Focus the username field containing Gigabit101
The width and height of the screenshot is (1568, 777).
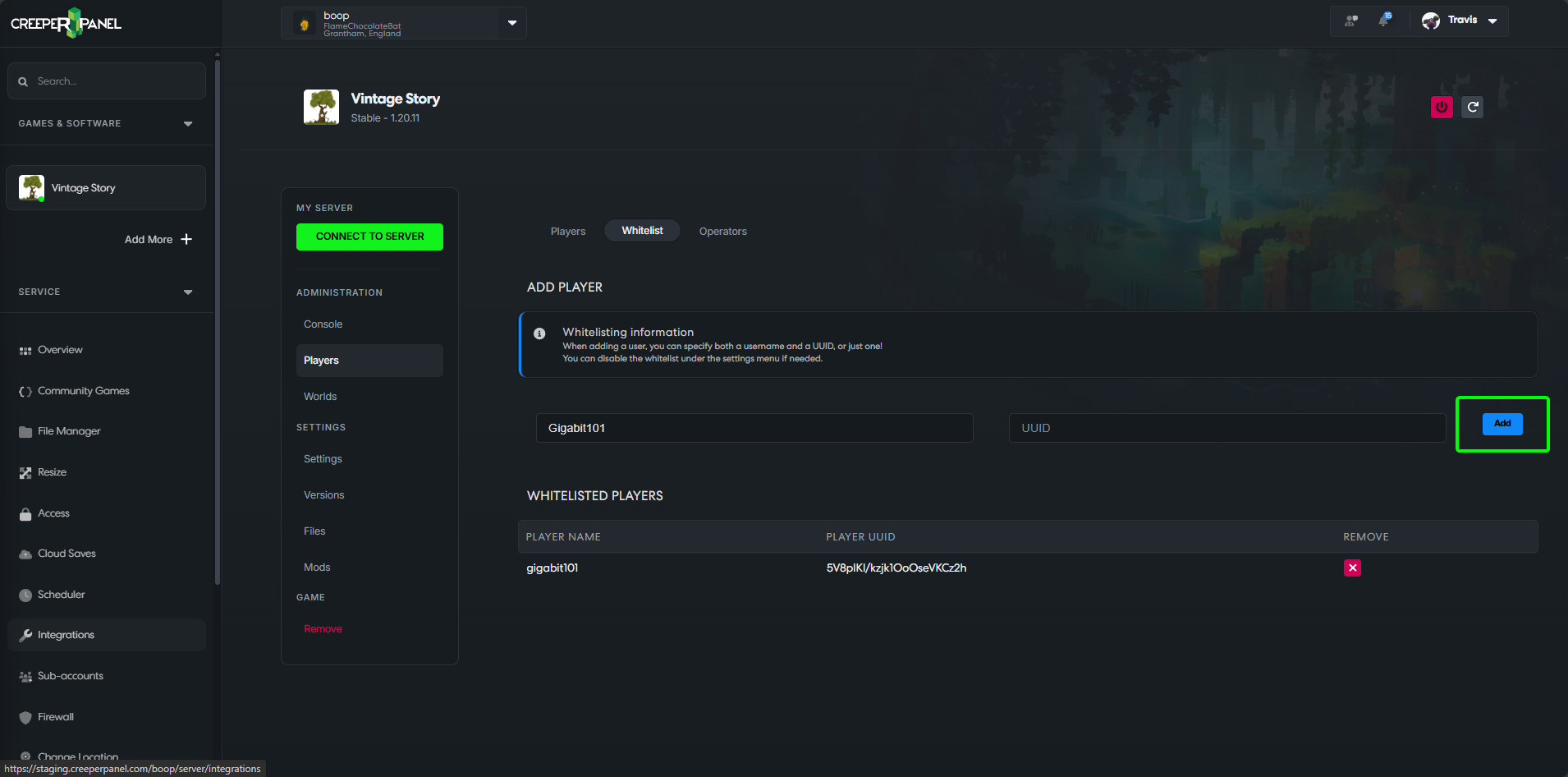coord(754,428)
